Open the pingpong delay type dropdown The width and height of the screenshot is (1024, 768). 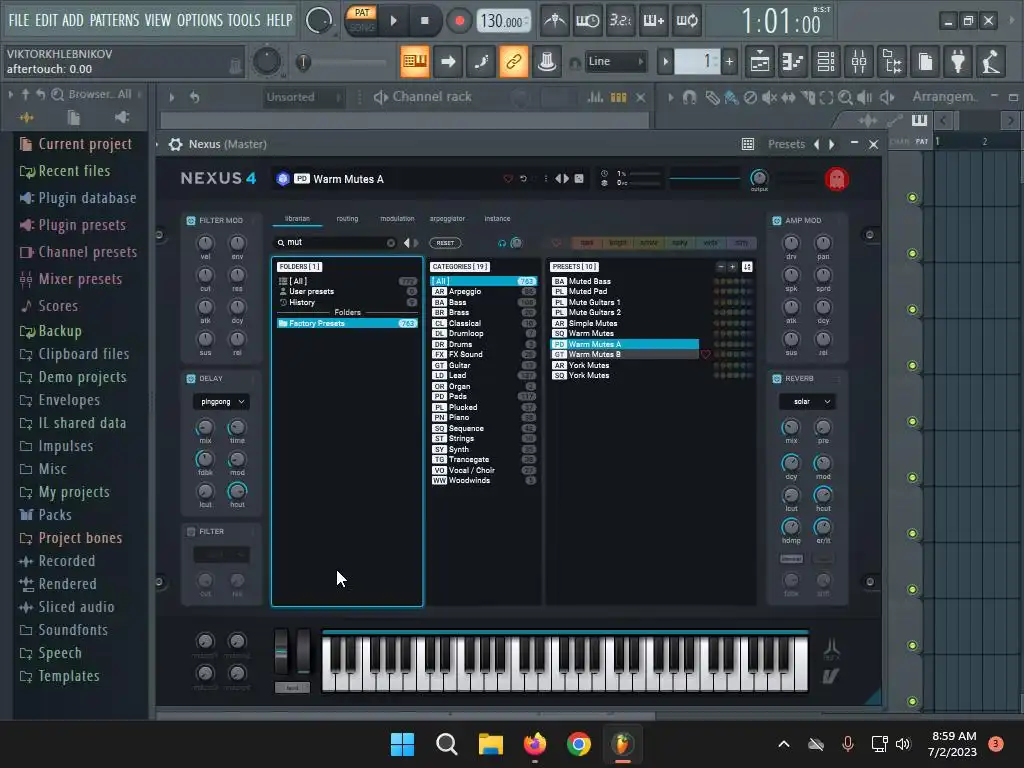(221, 402)
